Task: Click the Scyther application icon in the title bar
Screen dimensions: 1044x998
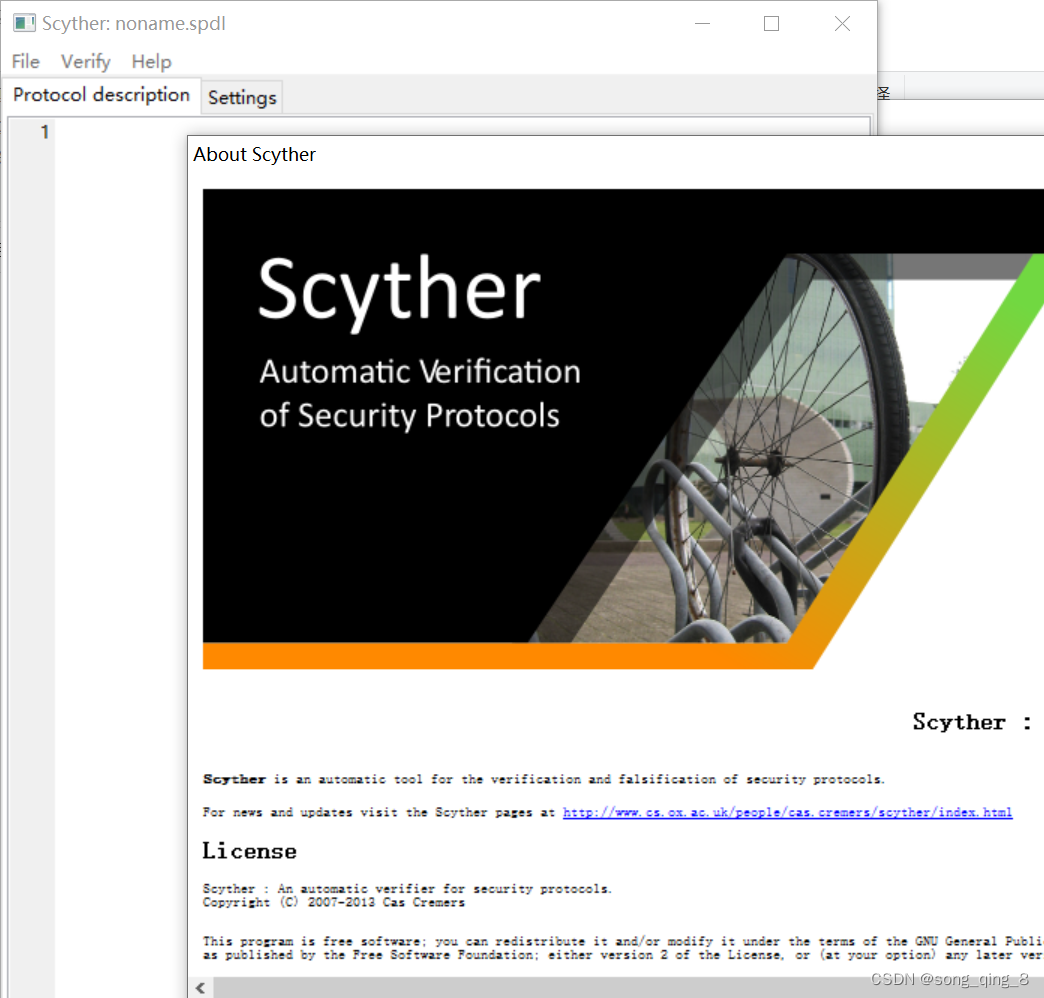Action: coord(22,22)
